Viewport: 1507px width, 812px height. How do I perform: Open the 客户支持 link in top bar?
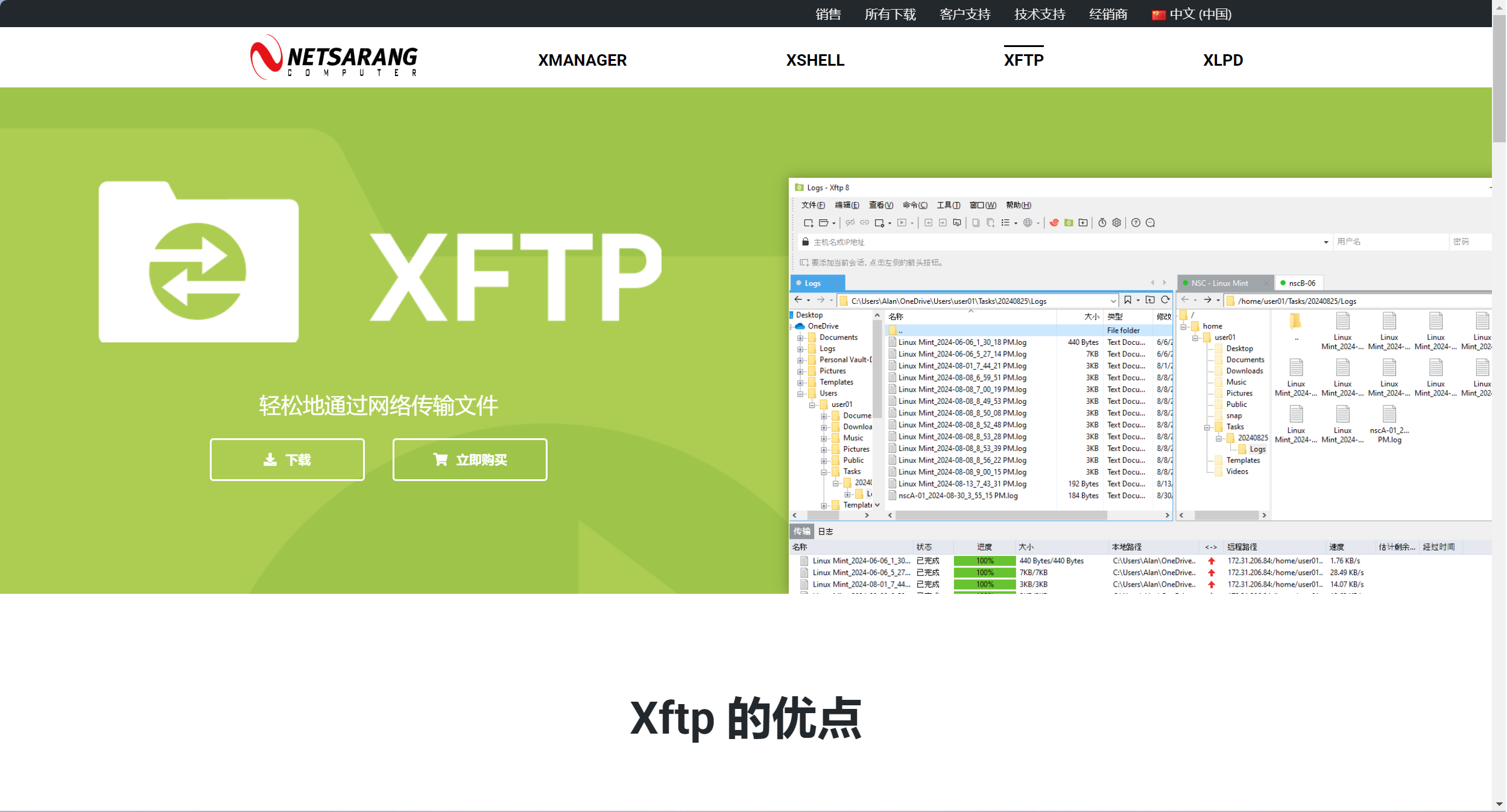[965, 14]
